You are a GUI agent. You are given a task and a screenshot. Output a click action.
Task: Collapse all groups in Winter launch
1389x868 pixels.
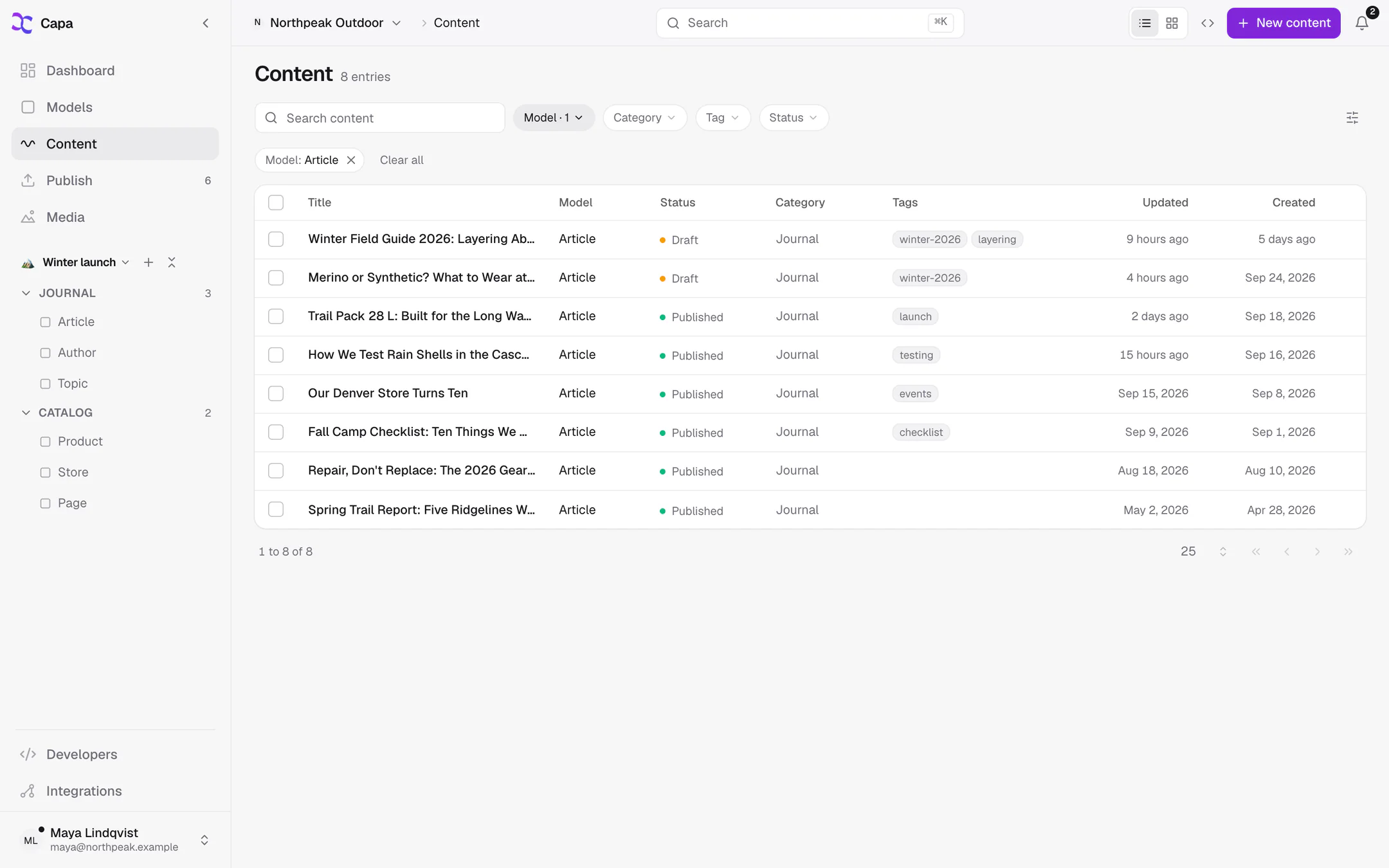tap(172, 262)
